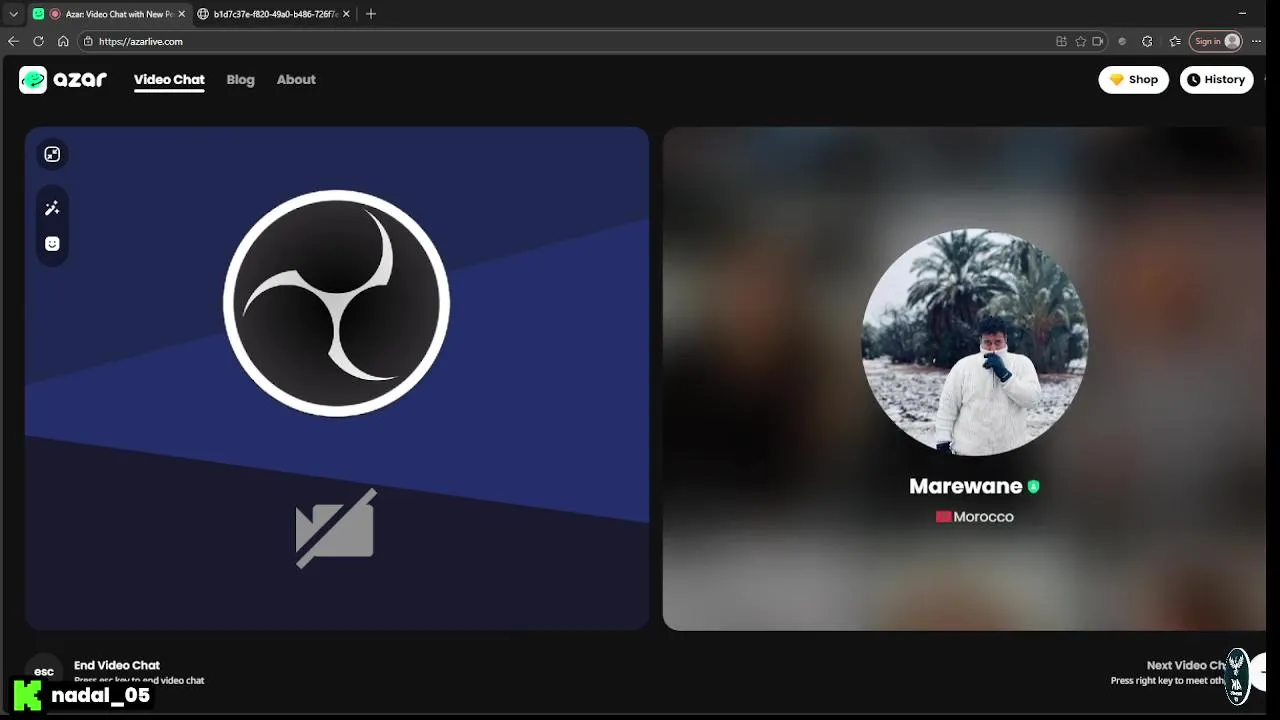Open chat History
The width and height of the screenshot is (1280, 720).
tap(1216, 80)
